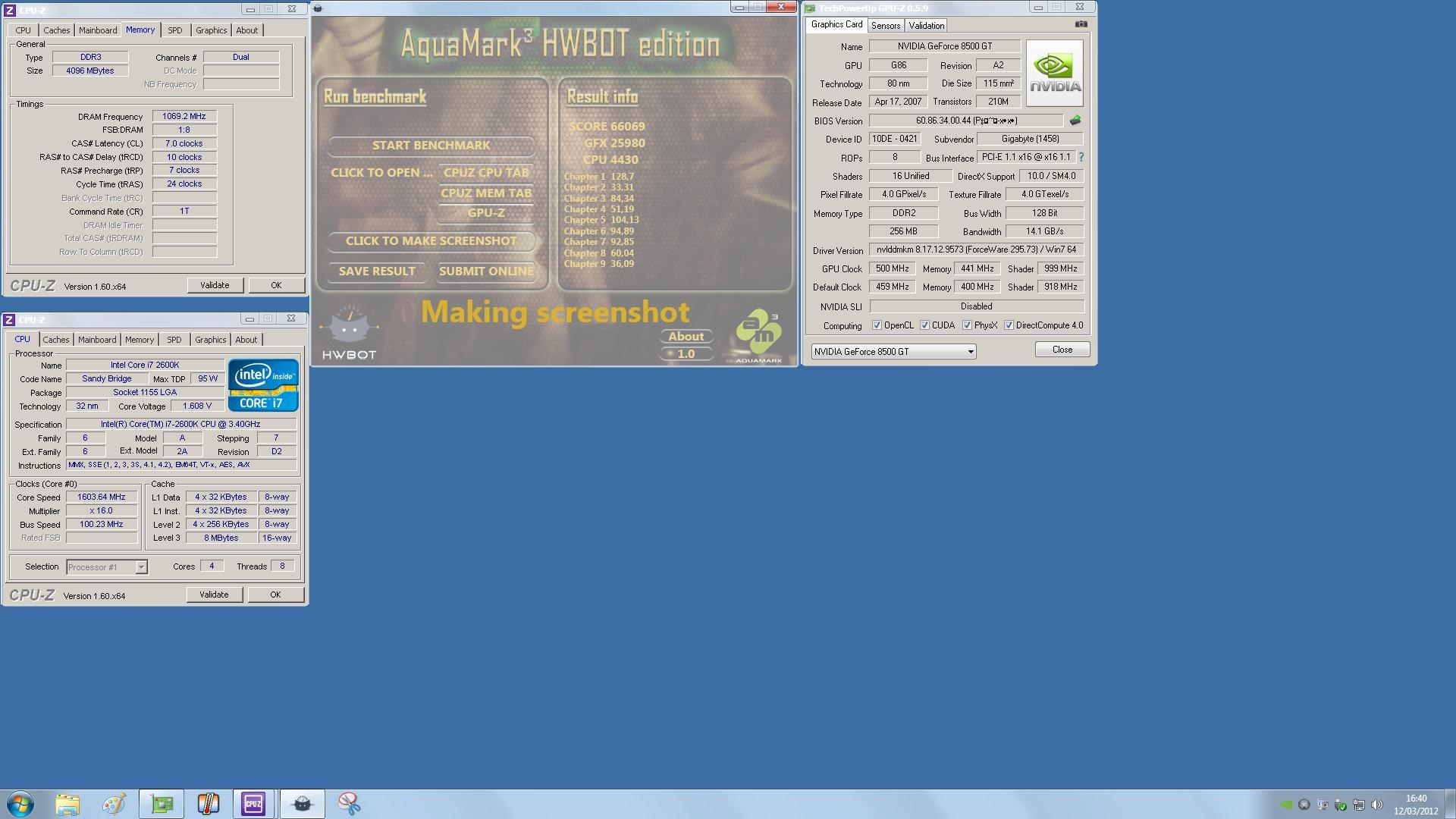Open Mainboard tab in lower CPU-Z window
Screen dimensions: 1456x819
[97, 340]
